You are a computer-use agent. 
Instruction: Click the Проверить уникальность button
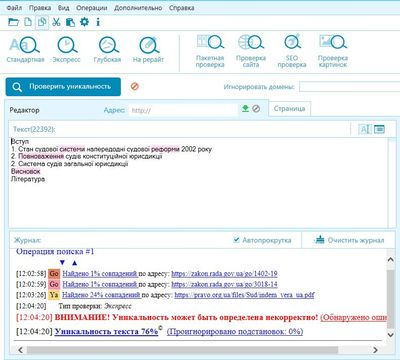[x=63, y=87]
